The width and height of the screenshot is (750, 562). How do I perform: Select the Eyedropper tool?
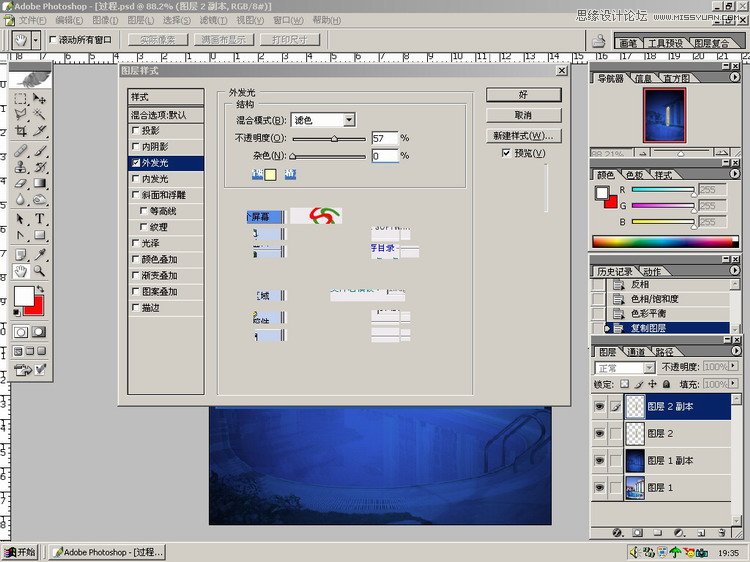pos(39,255)
